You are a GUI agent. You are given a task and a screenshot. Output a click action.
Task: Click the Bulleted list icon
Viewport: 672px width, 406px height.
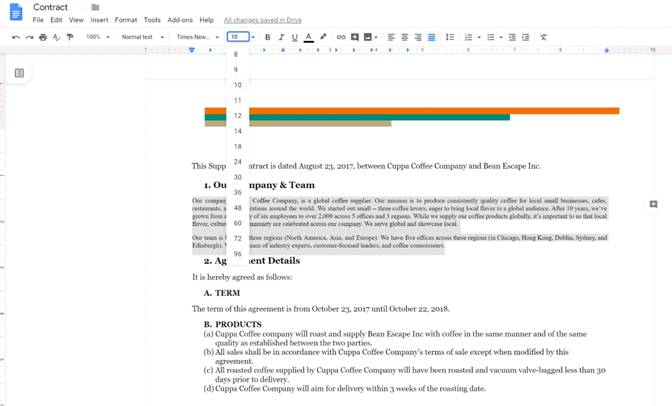tap(491, 37)
